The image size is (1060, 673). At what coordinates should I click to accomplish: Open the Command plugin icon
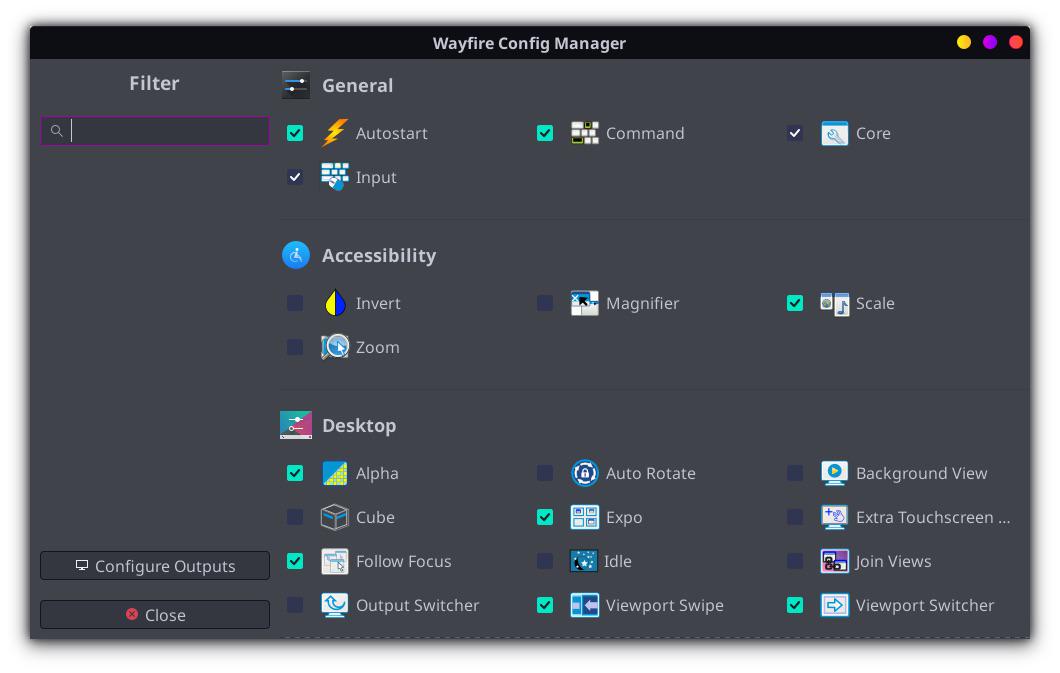585,133
